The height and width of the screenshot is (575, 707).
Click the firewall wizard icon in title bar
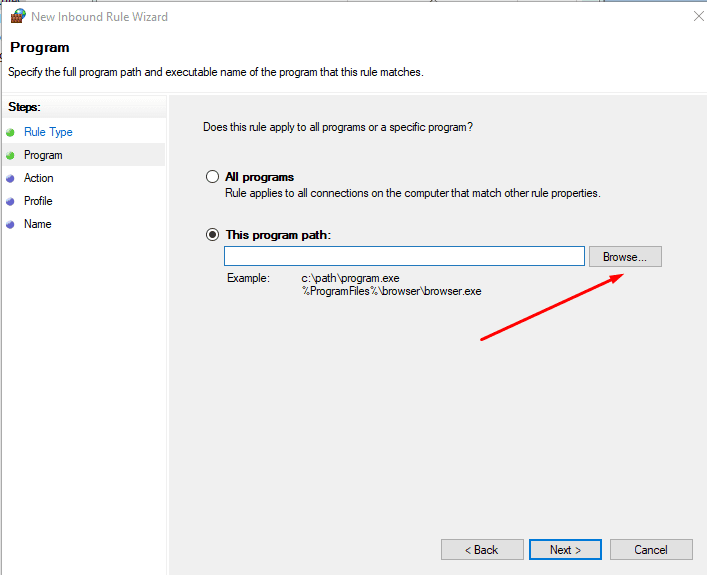pos(17,17)
